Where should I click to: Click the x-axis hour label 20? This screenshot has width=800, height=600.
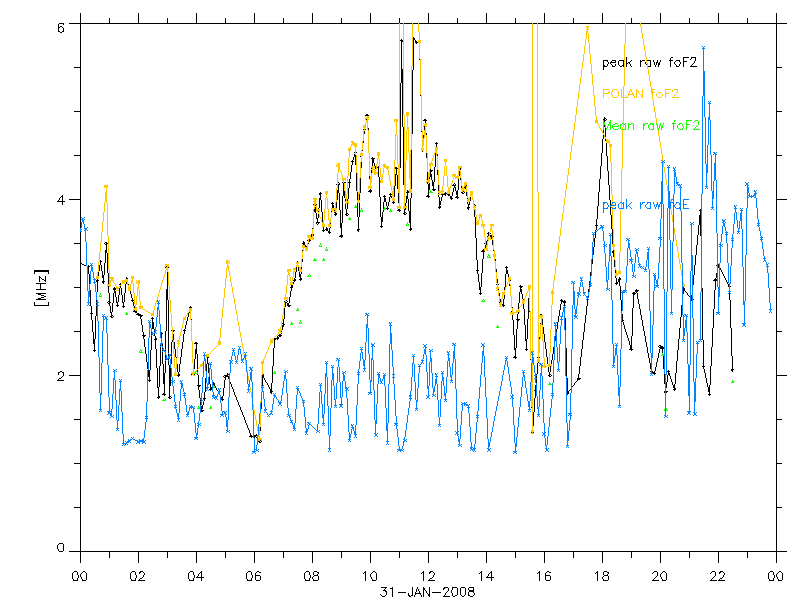(660, 577)
